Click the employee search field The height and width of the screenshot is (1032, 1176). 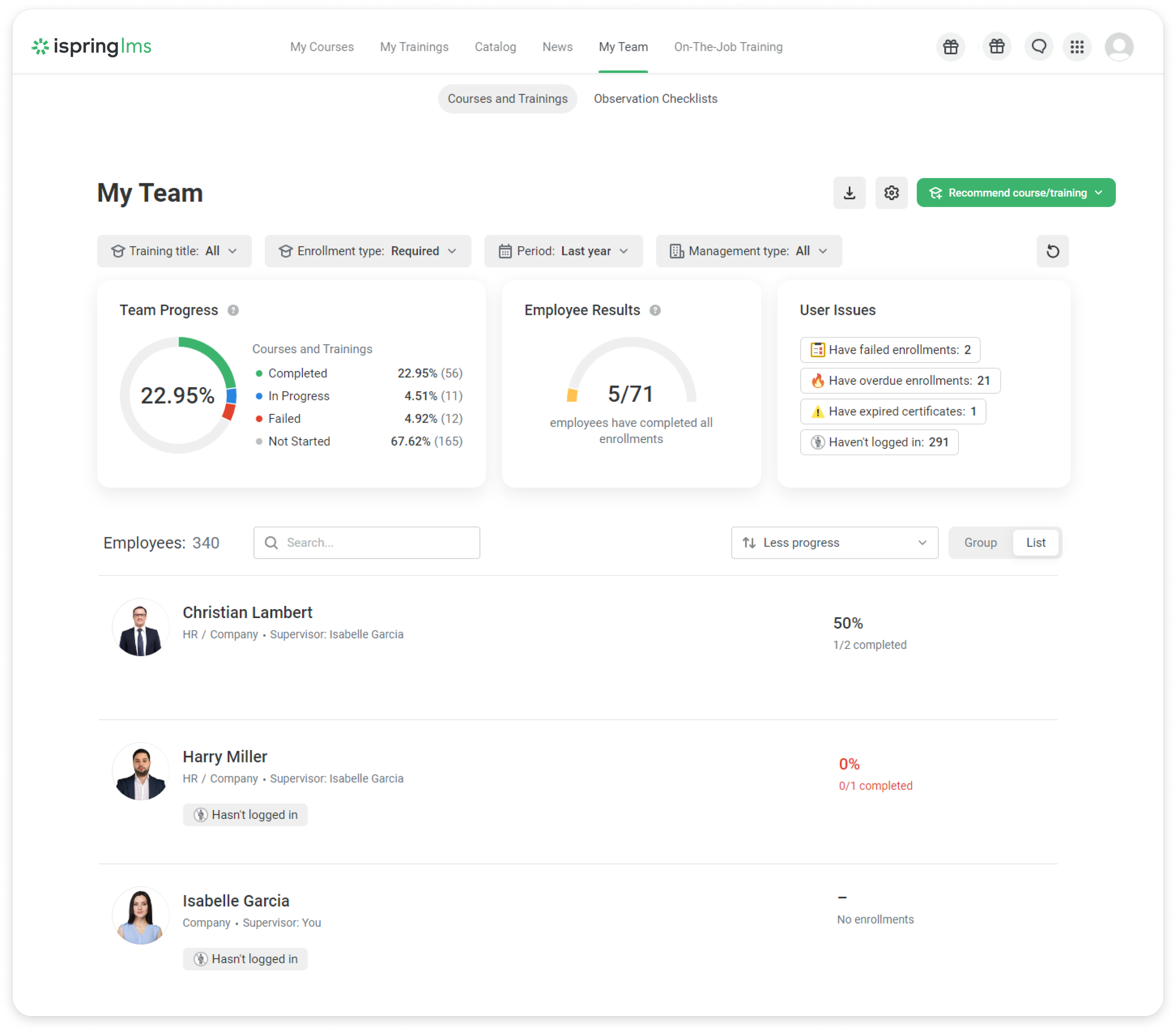(366, 542)
